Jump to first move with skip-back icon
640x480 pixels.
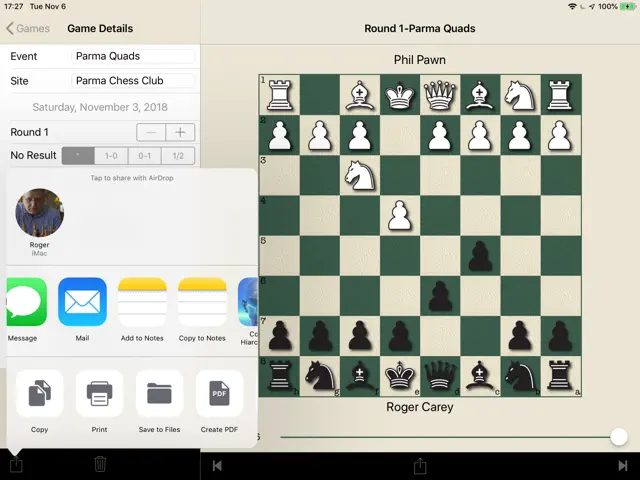pyautogui.click(x=217, y=466)
